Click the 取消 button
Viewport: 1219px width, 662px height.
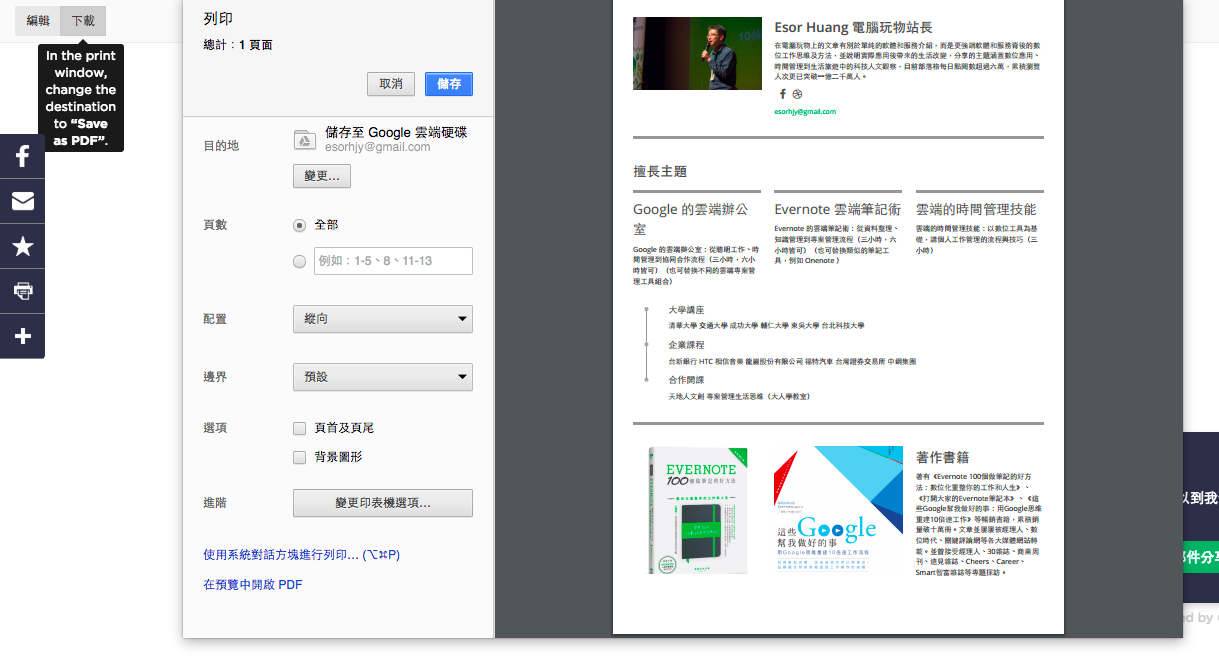click(x=391, y=84)
